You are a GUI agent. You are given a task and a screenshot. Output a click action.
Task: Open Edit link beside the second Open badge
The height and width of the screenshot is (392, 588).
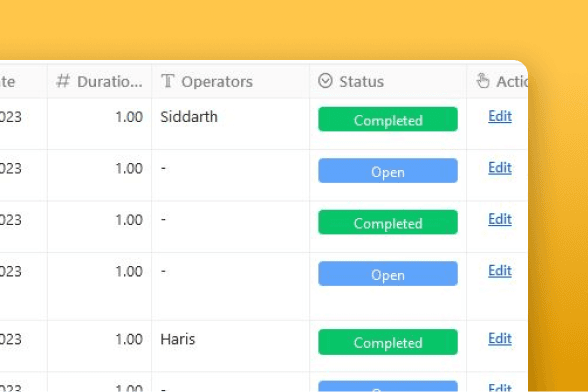pos(500,271)
